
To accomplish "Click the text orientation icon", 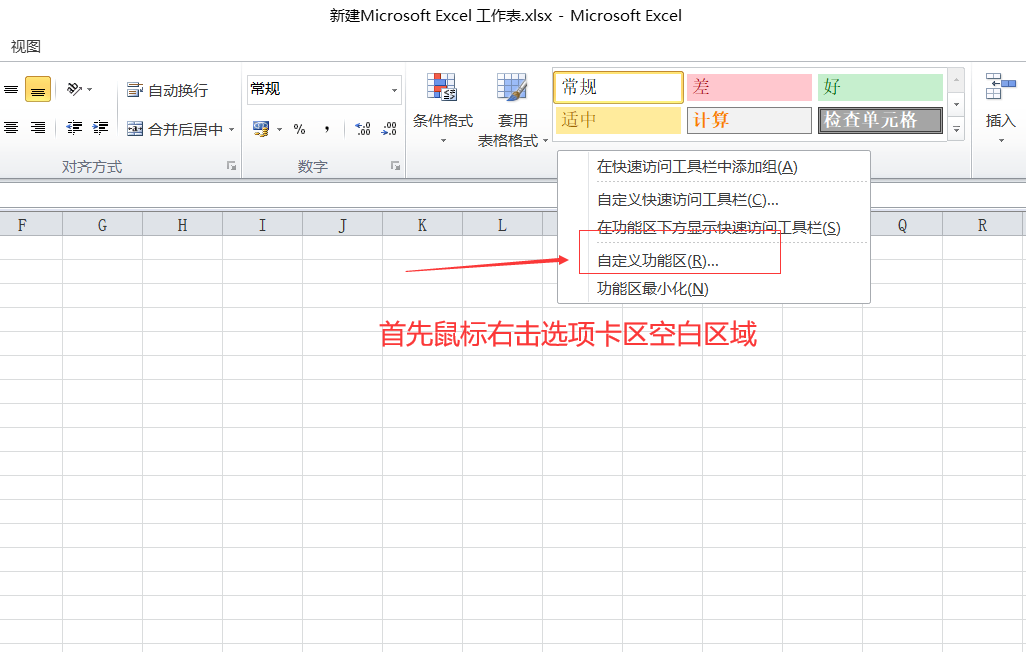I will point(75,89).
